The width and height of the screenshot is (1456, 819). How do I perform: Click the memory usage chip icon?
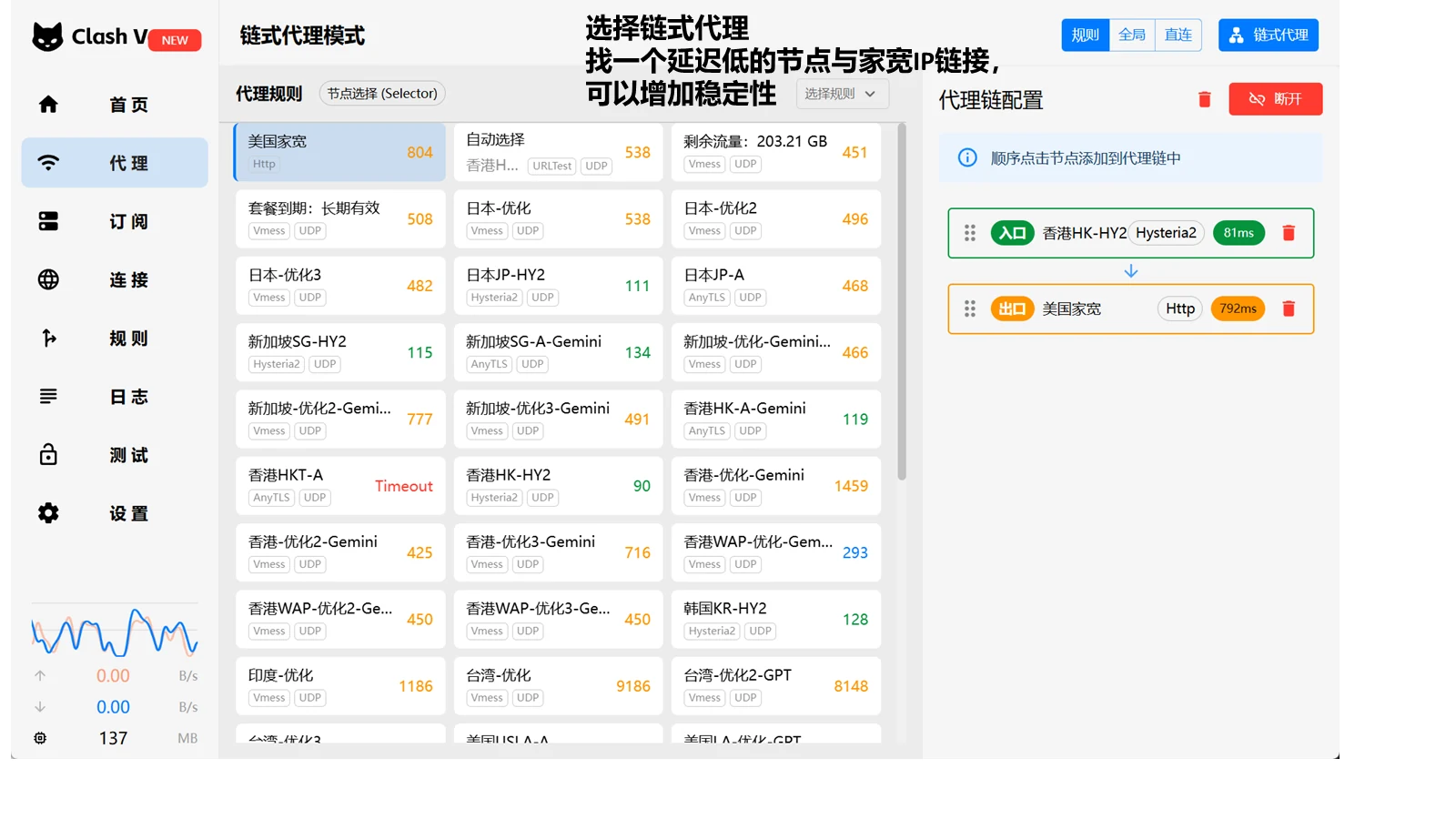(40, 738)
